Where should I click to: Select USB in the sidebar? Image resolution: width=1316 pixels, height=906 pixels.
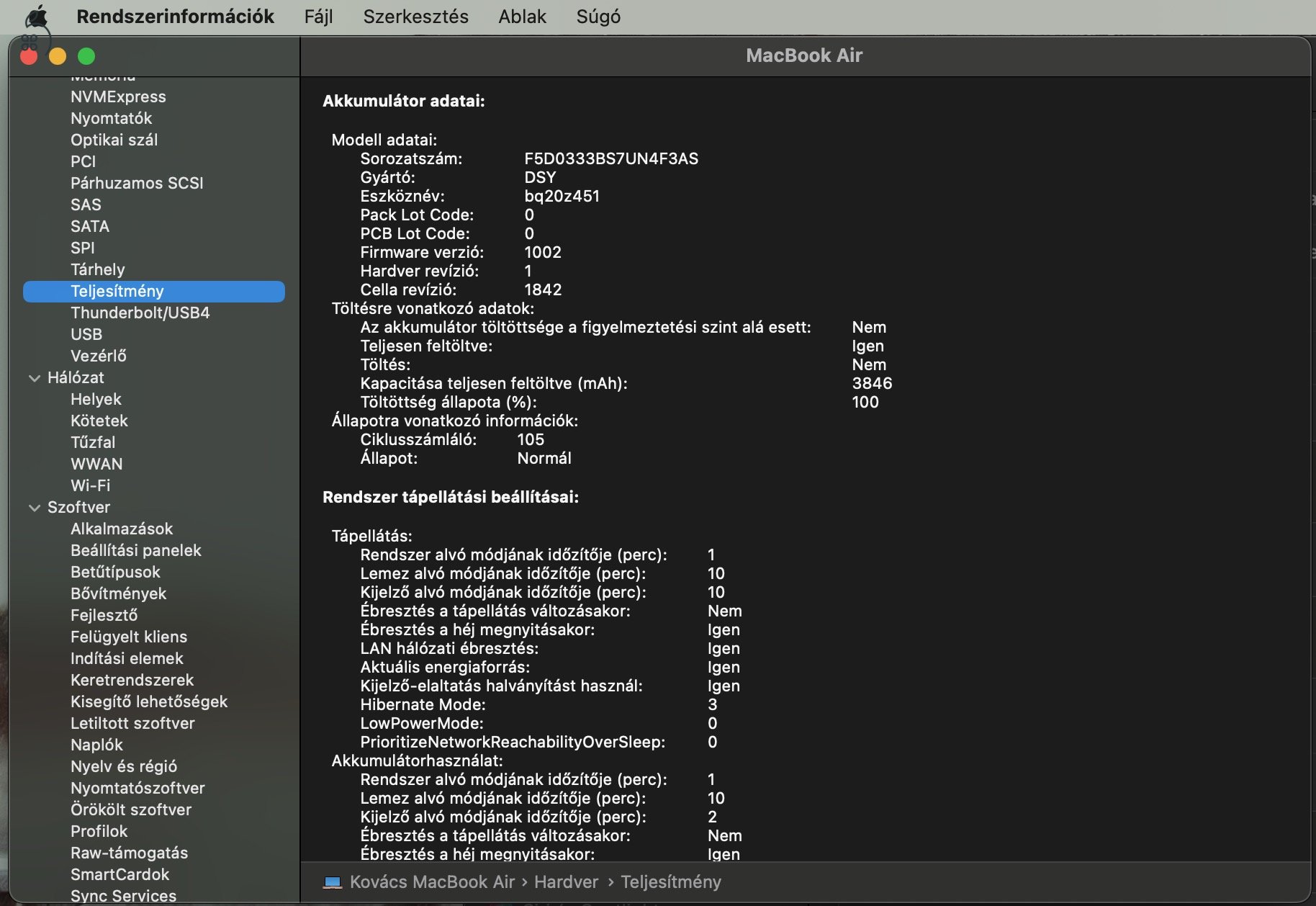click(86, 334)
